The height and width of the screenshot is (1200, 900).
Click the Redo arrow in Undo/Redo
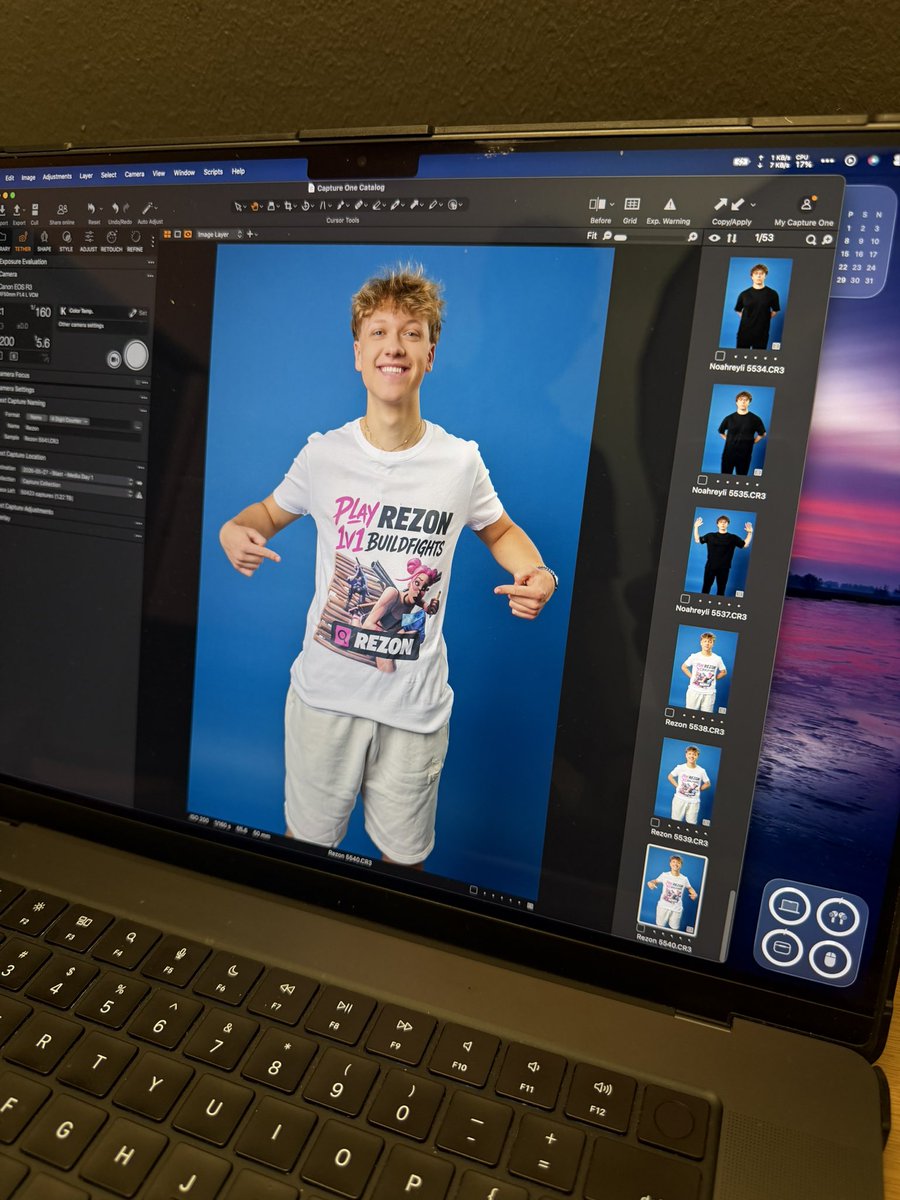[126, 209]
